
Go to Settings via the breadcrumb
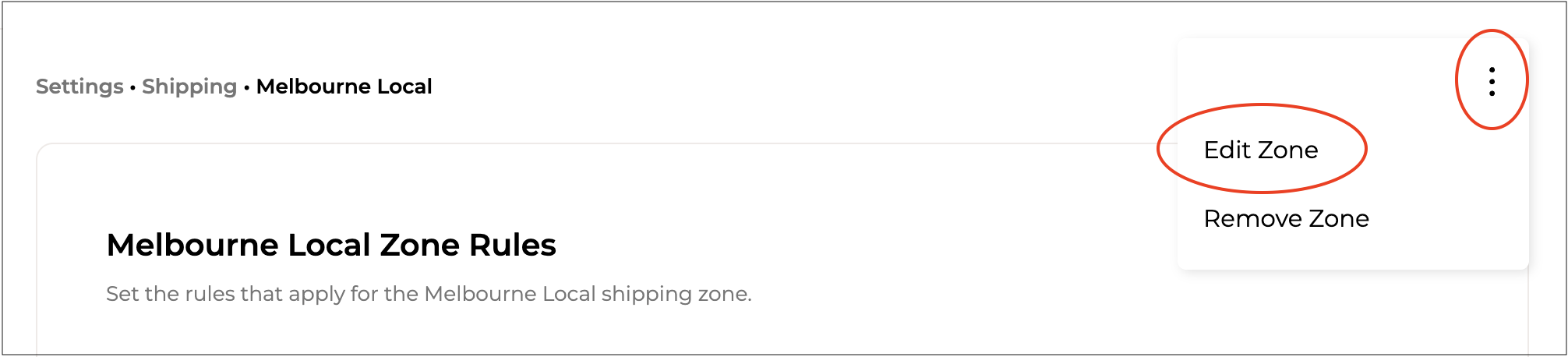pyautogui.click(x=79, y=87)
